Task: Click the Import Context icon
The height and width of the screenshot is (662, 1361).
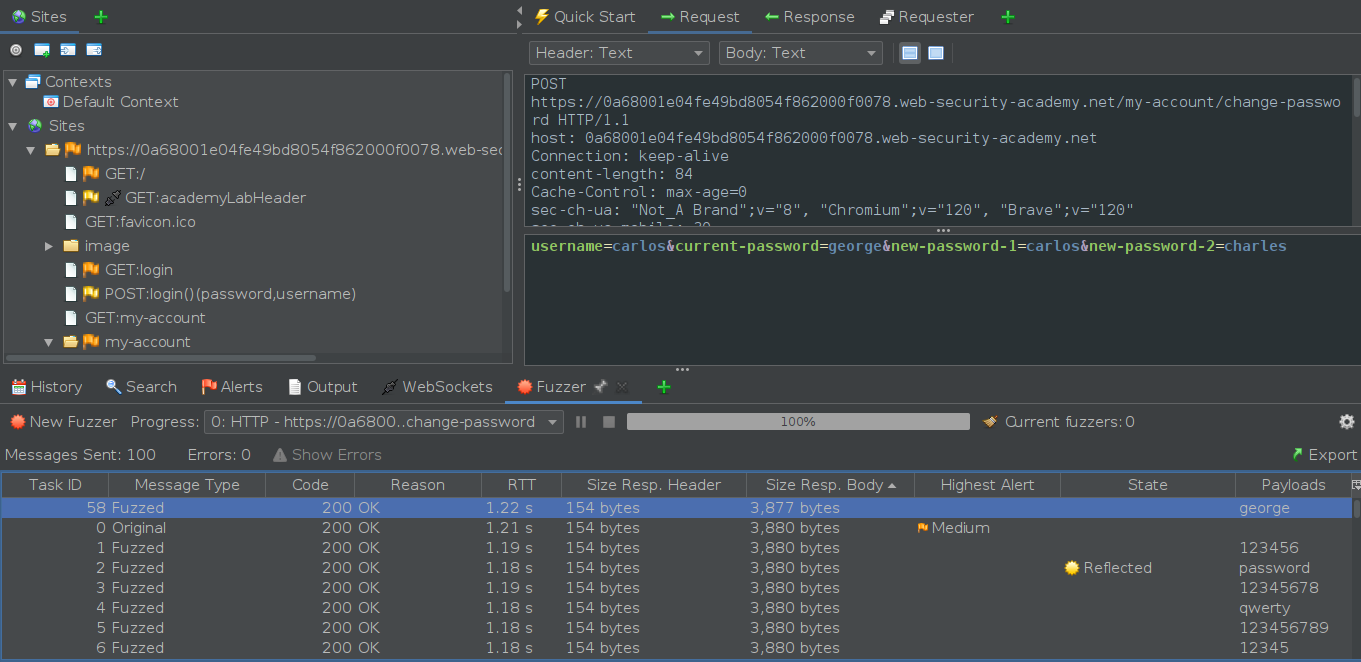Action: coord(68,50)
